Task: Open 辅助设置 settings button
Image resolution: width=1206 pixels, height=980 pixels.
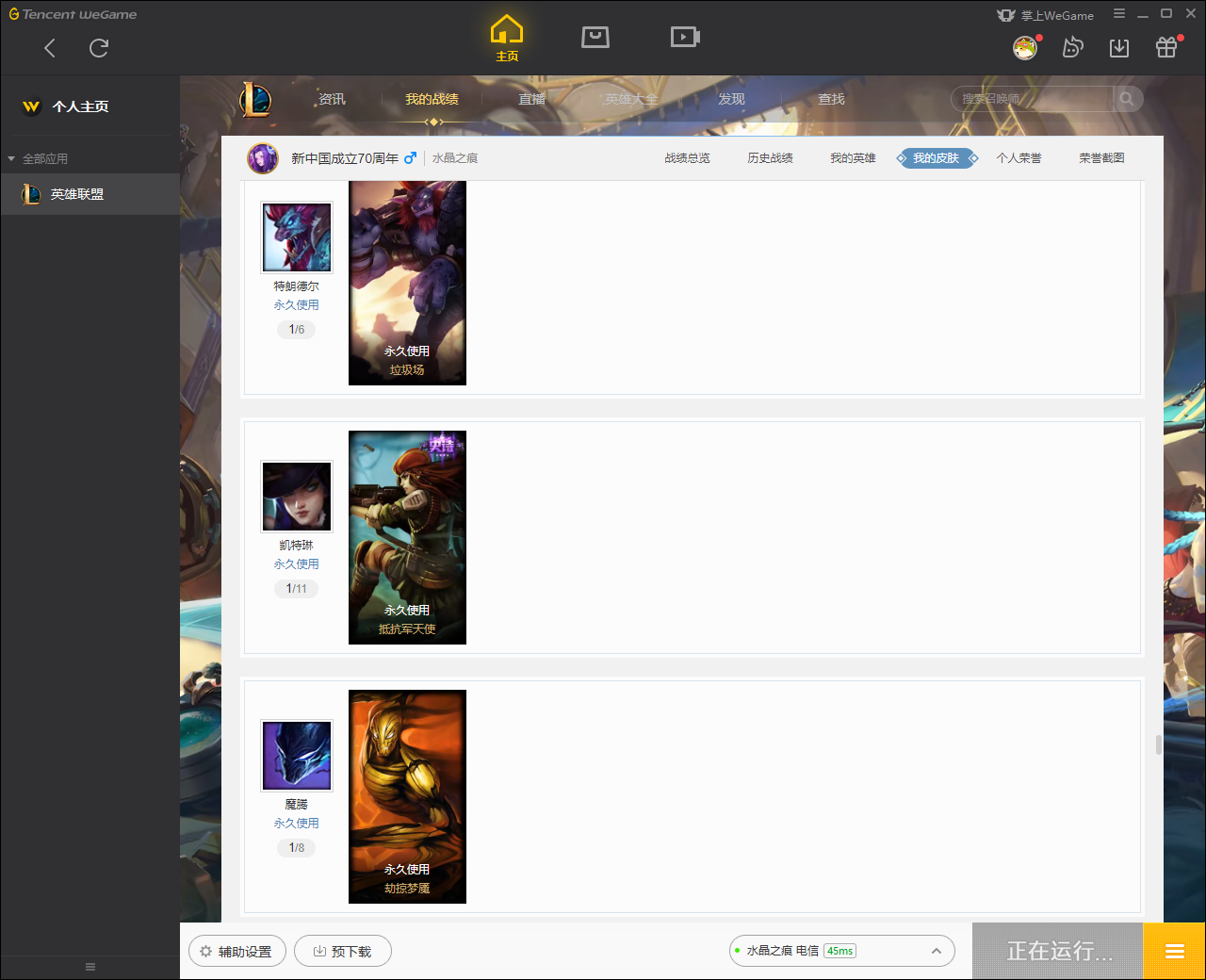Action: coord(236,951)
